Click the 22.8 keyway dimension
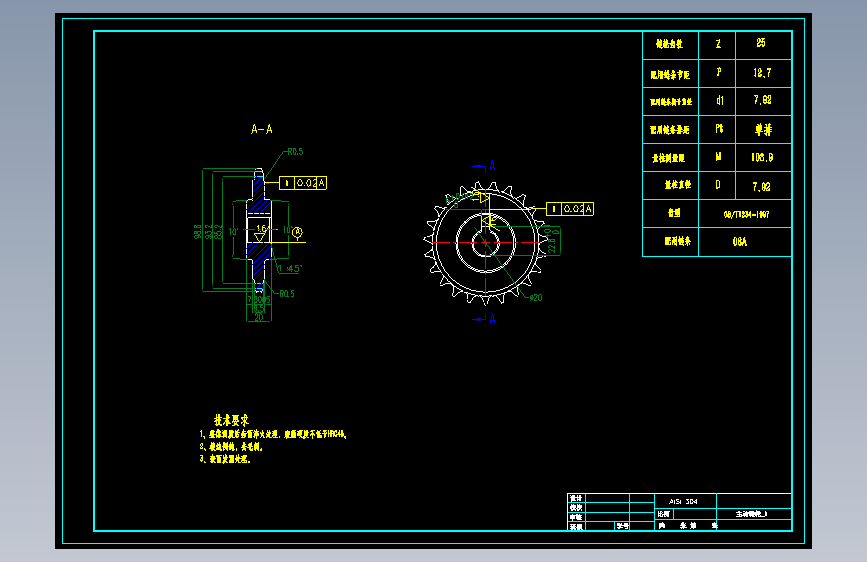867x562 pixels. pos(552,242)
